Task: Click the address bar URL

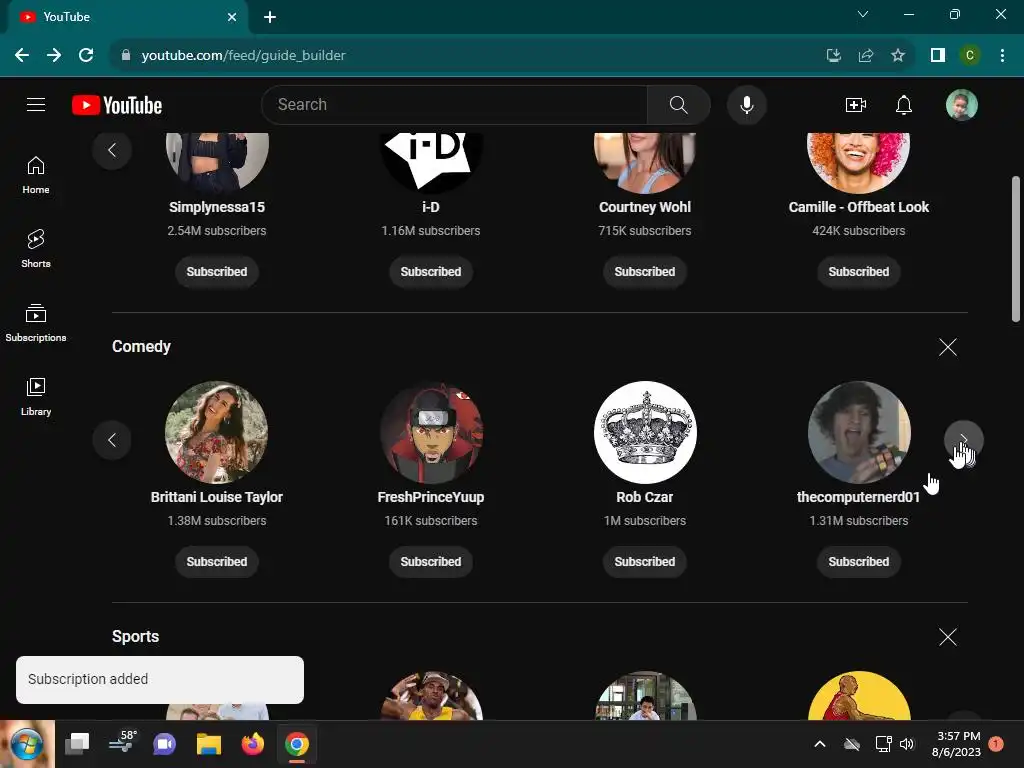Action: click(x=244, y=56)
